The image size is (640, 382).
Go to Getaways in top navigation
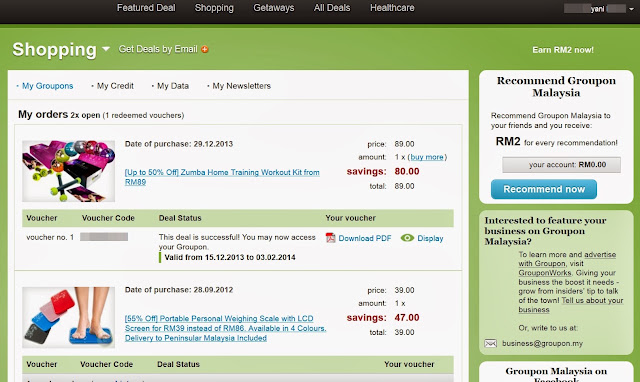pos(273,8)
